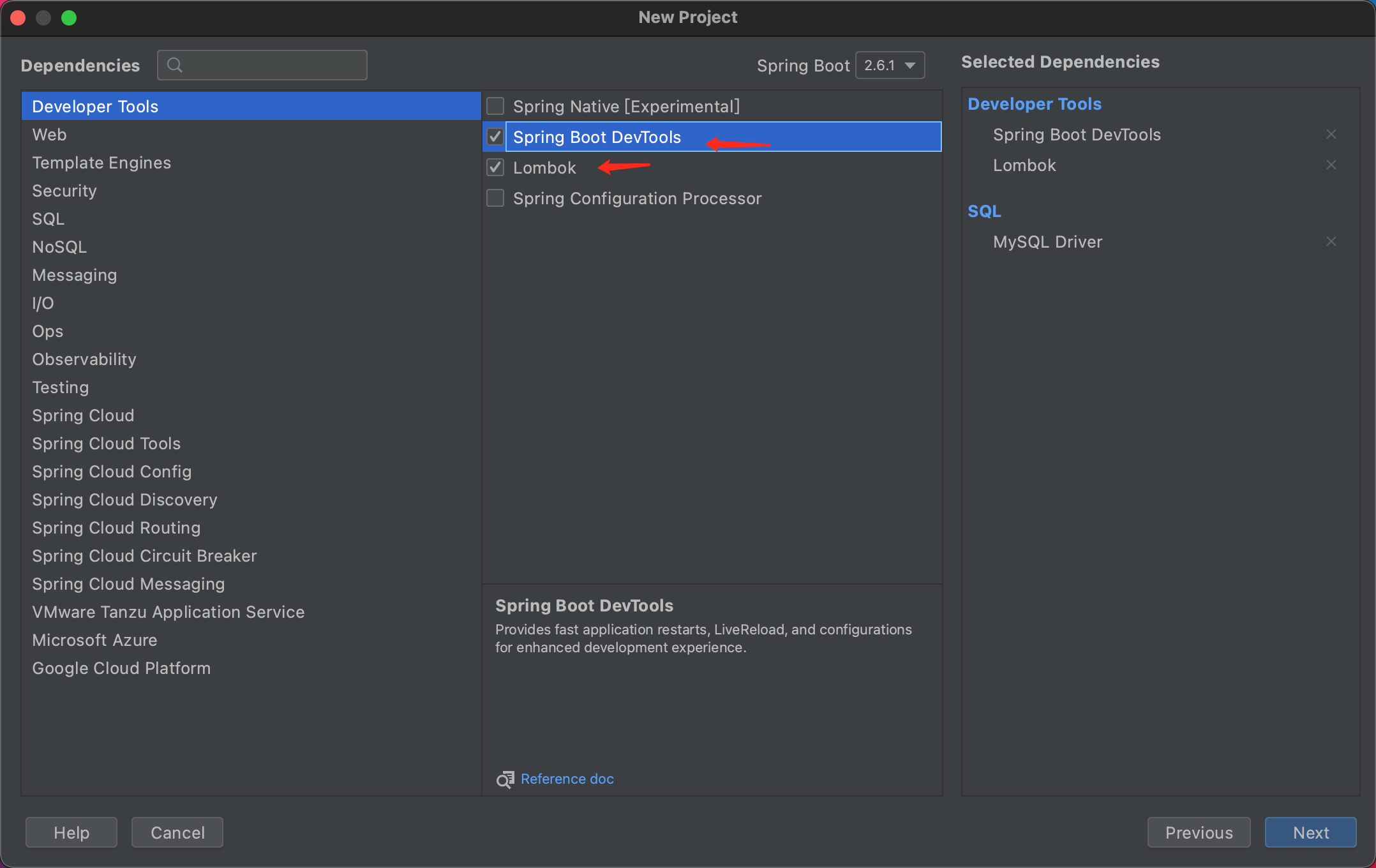Click the search magnifier icon
1376x868 pixels.
click(174, 65)
